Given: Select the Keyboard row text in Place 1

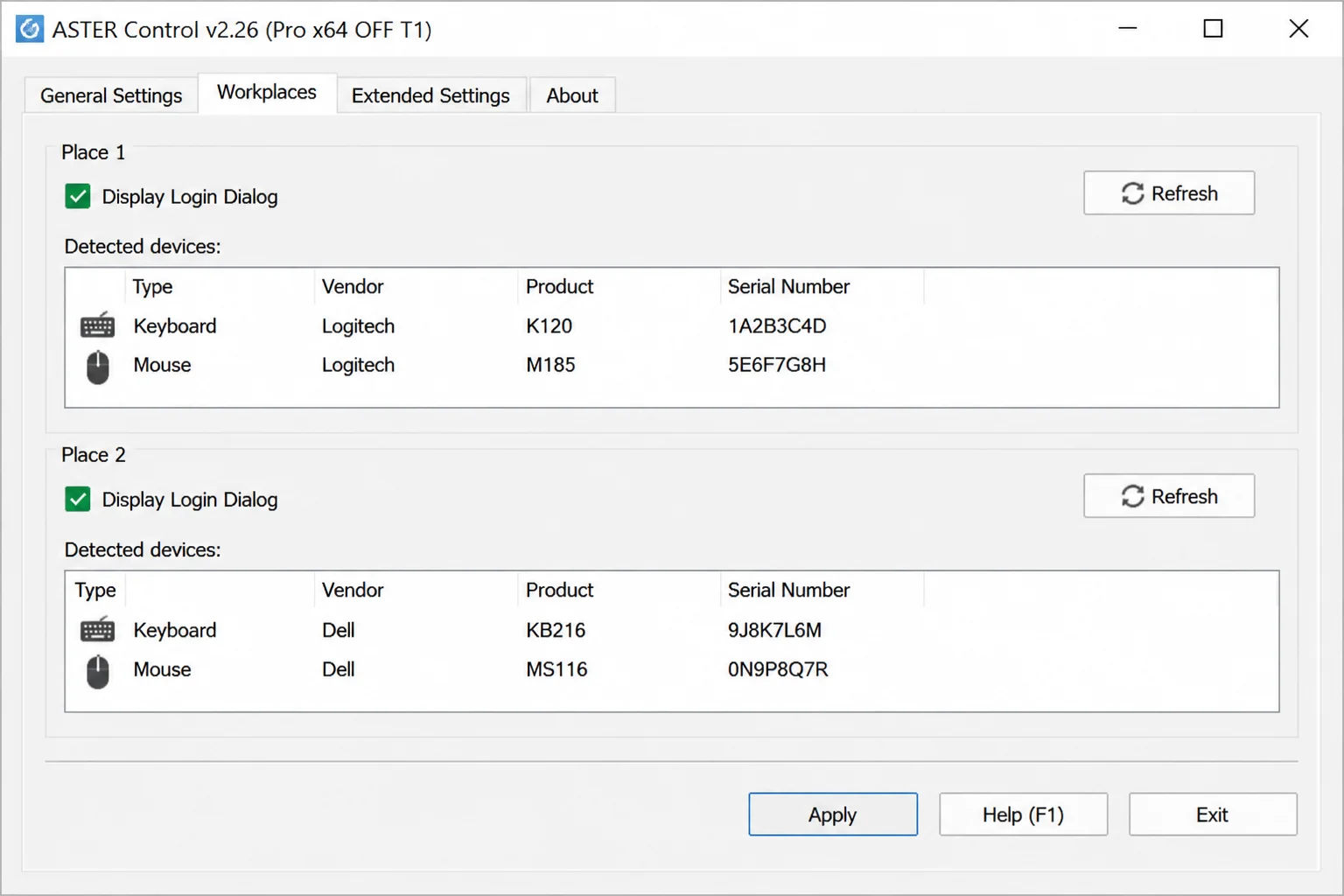Looking at the screenshot, I should [175, 326].
